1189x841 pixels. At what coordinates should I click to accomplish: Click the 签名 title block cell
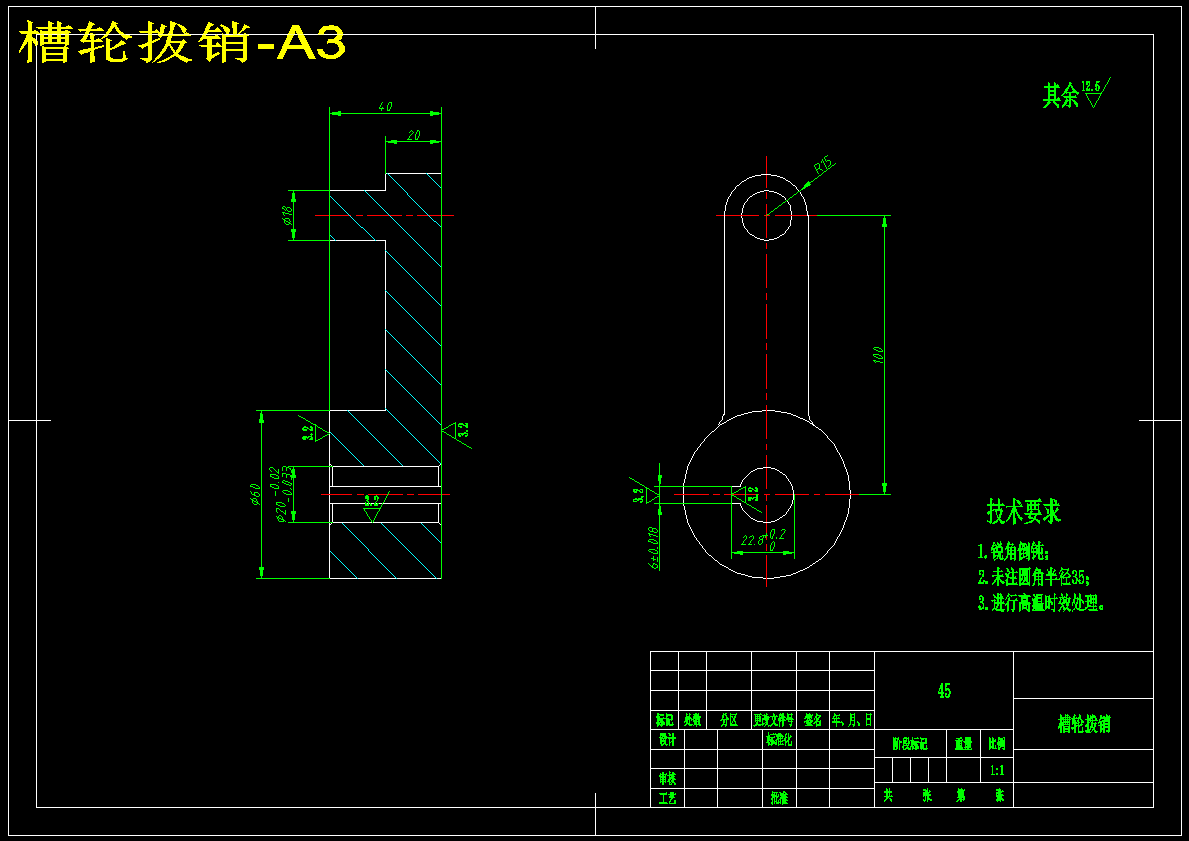tap(813, 720)
